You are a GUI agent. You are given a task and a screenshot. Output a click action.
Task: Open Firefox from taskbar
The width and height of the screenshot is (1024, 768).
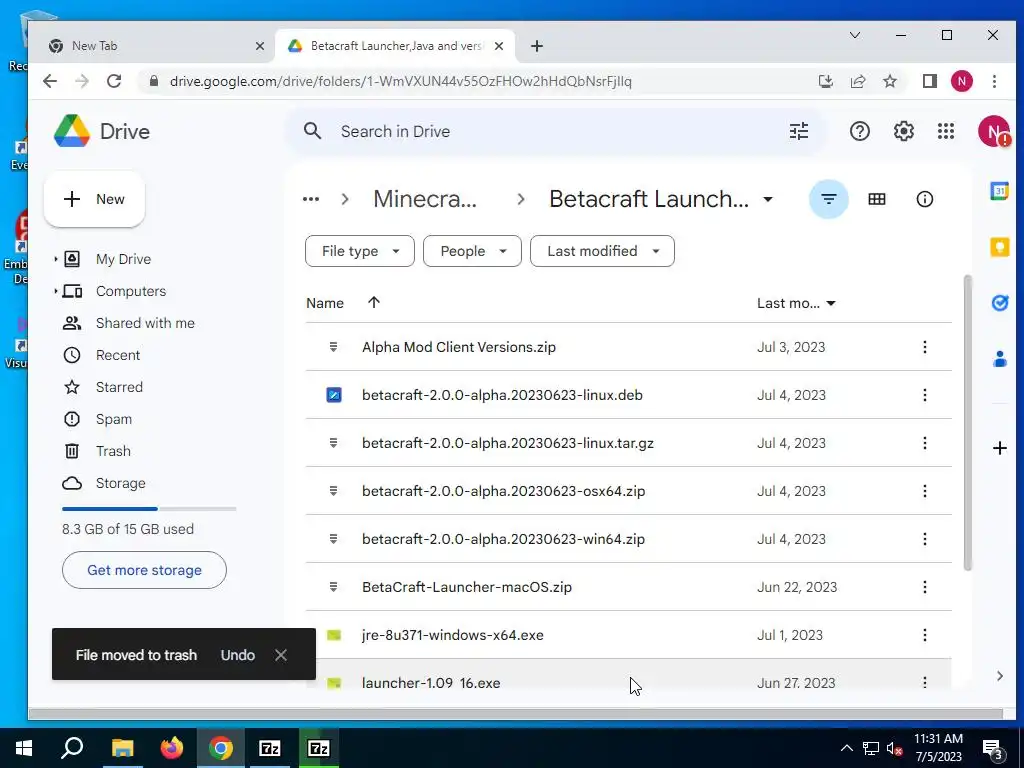(x=172, y=748)
